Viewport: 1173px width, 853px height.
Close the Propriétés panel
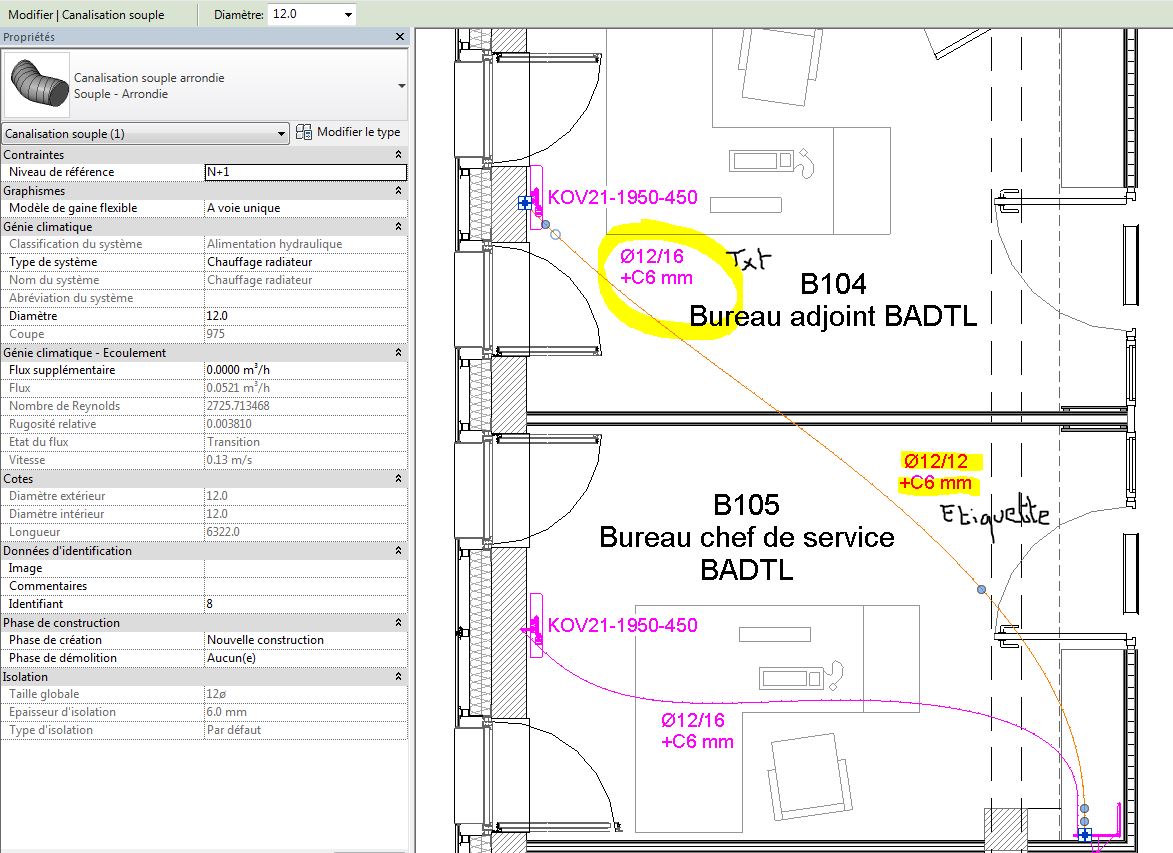pyautogui.click(x=400, y=37)
